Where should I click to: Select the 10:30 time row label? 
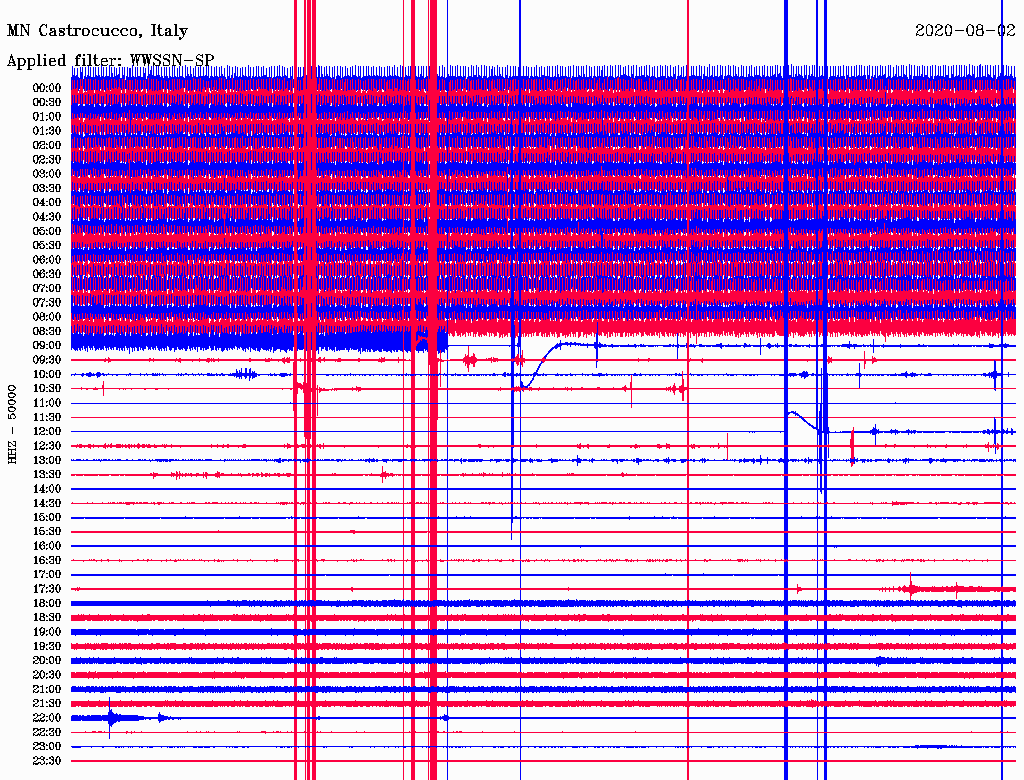[x=47, y=389]
